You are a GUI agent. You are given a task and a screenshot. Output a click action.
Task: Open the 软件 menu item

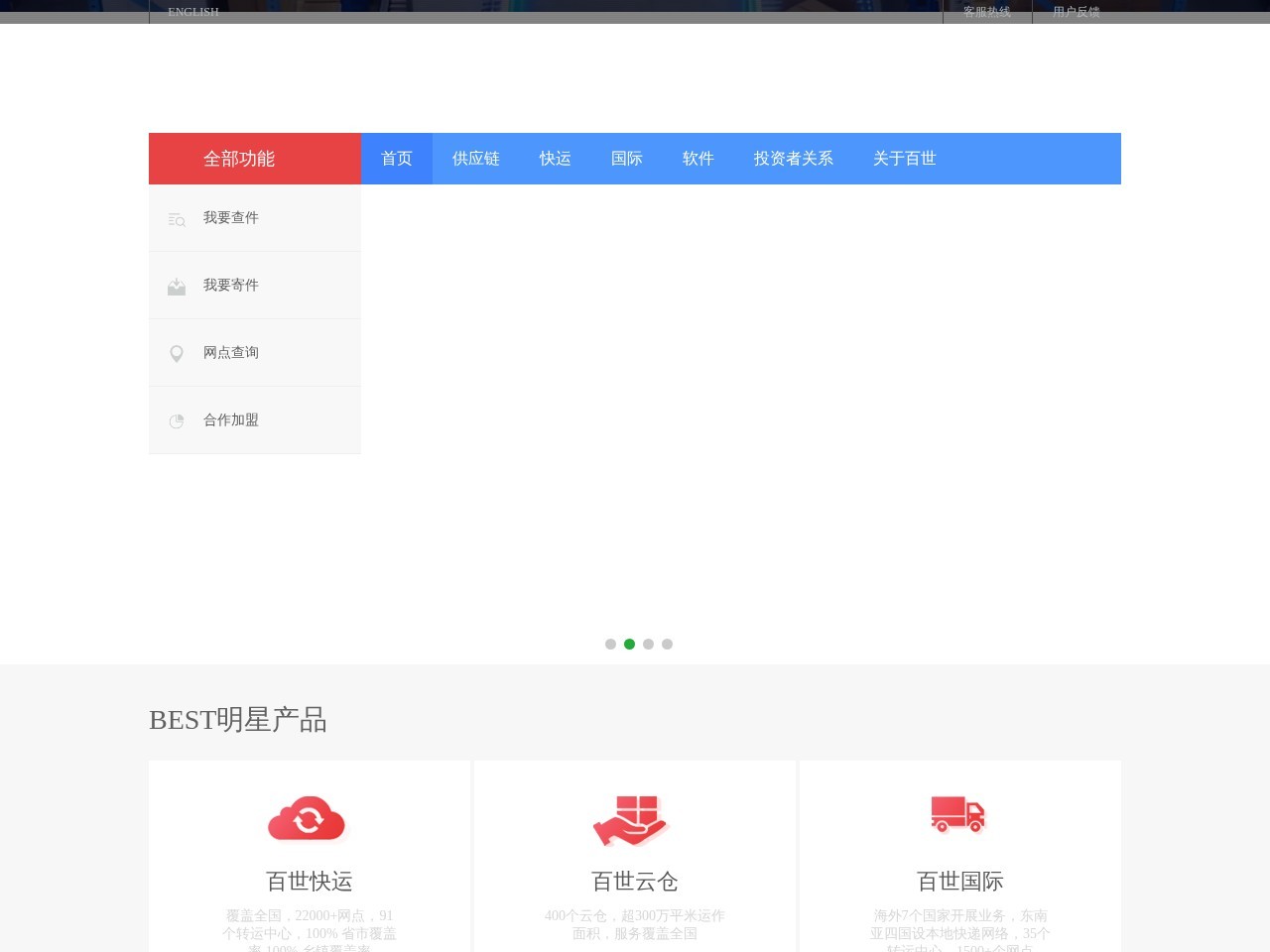(698, 159)
